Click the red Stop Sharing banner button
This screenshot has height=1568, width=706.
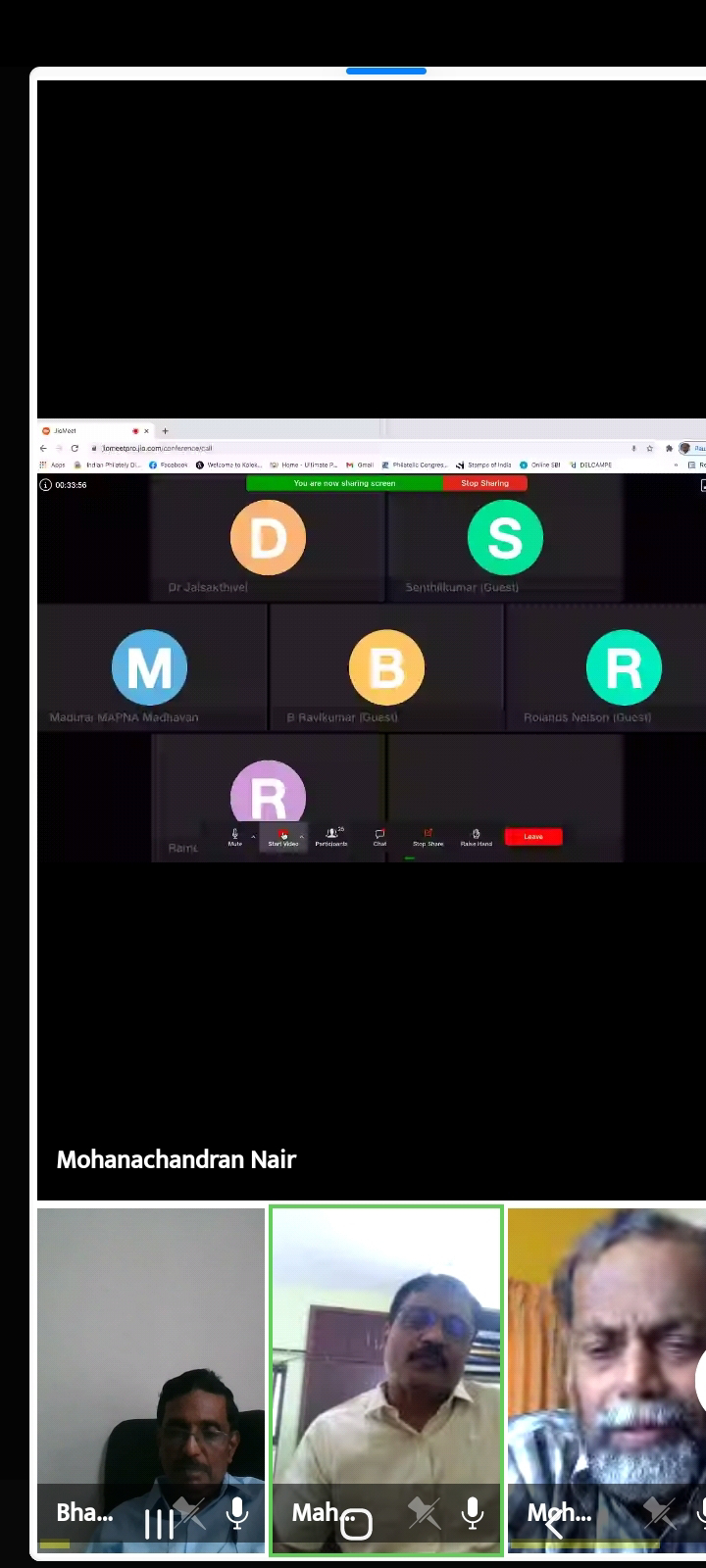click(x=485, y=483)
